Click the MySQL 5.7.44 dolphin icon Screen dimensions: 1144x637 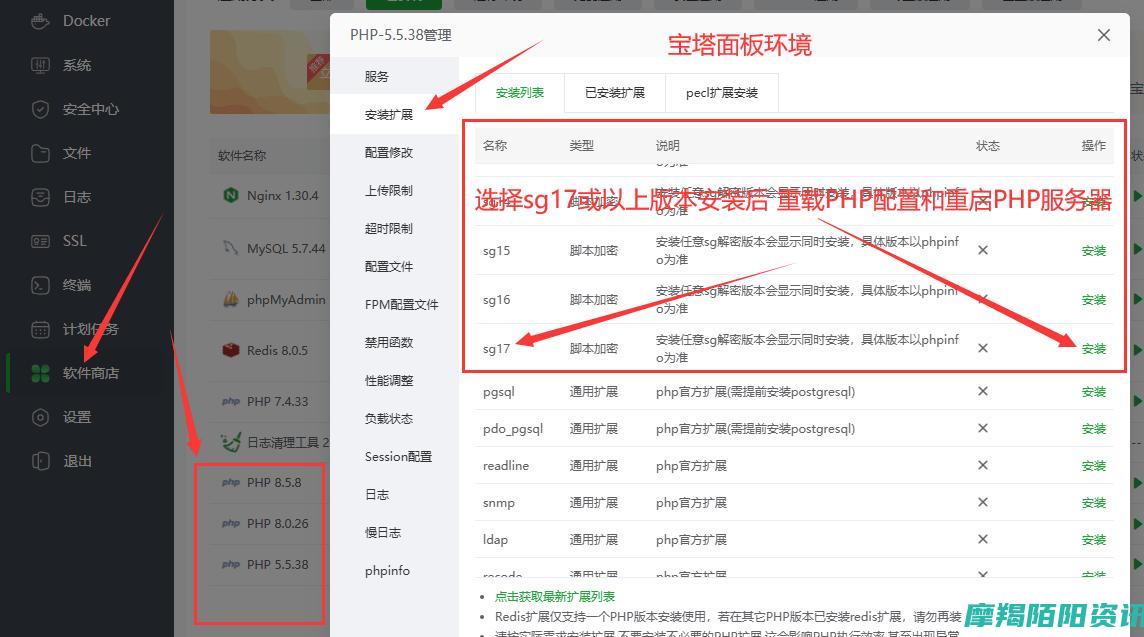tap(231, 248)
